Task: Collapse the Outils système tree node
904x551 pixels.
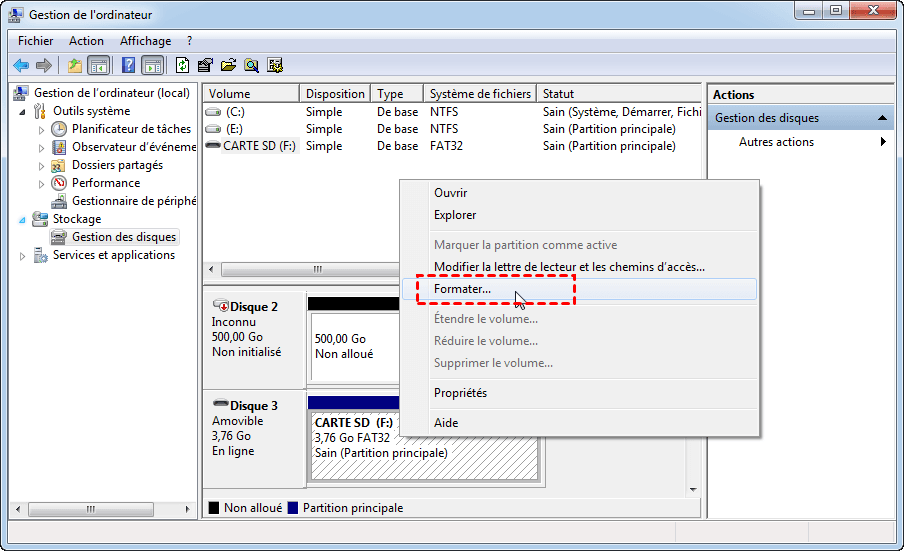Action: [x=22, y=112]
